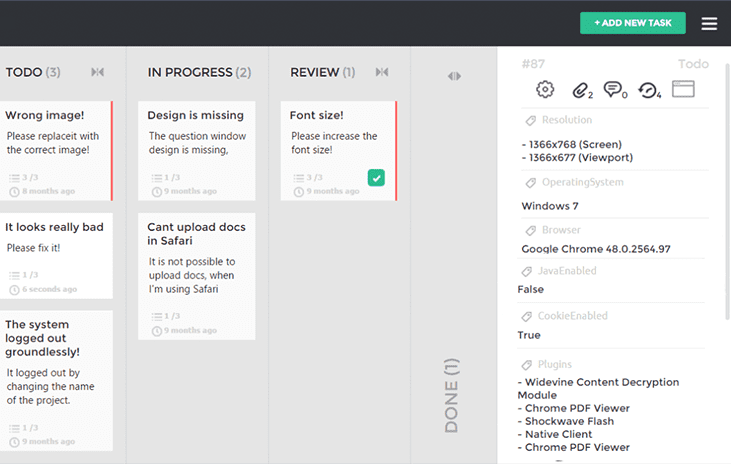Open task history clock icon
This screenshot has height=464, width=731.
point(648,90)
